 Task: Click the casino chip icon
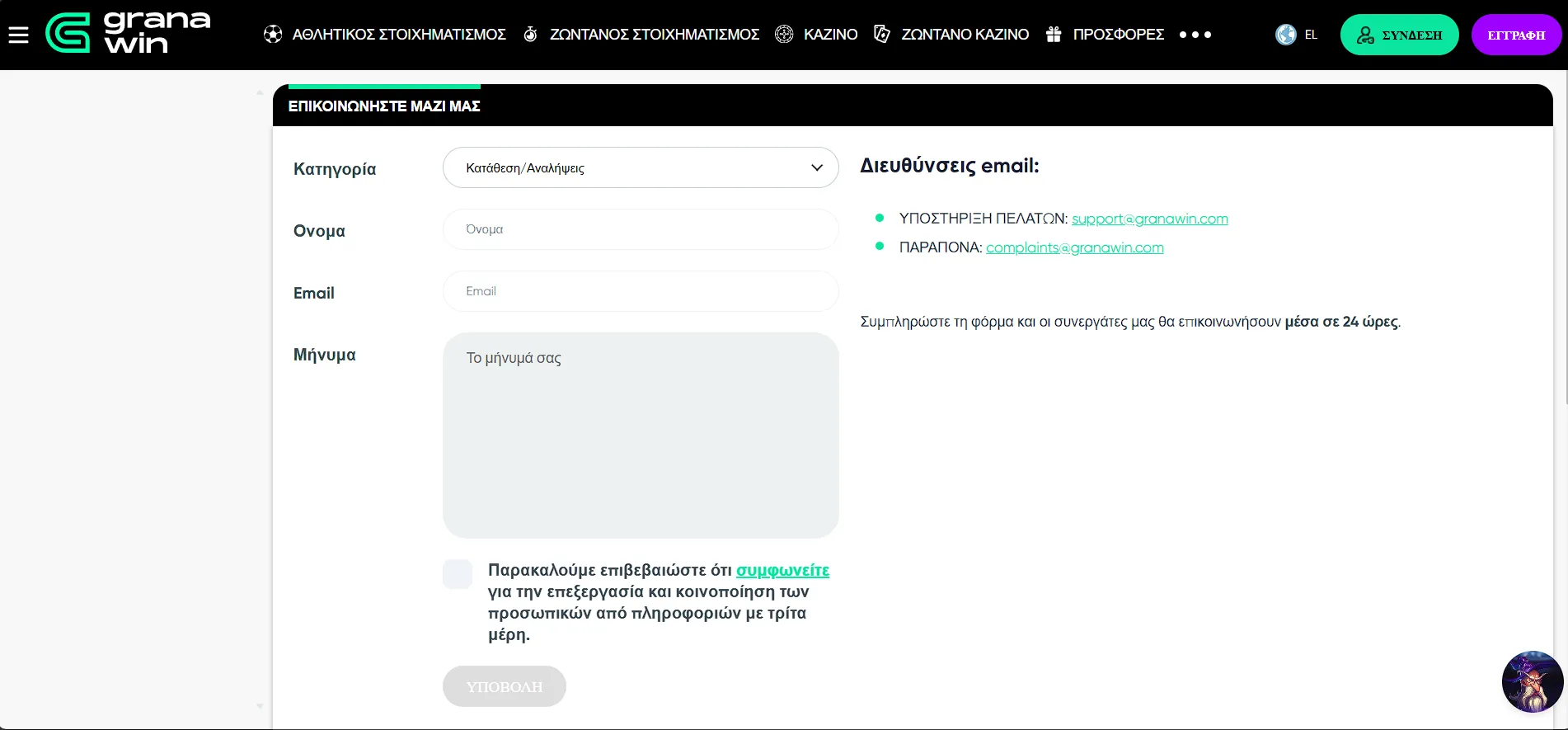pos(784,35)
